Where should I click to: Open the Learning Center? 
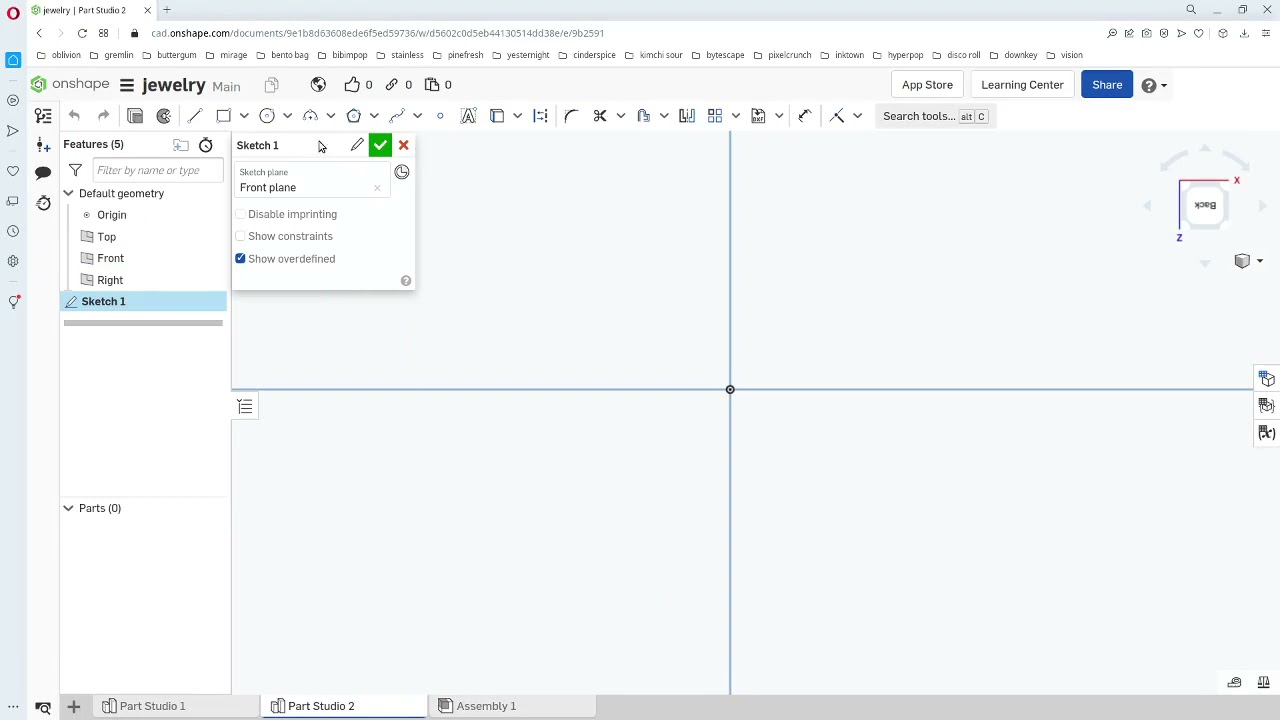coord(1022,85)
